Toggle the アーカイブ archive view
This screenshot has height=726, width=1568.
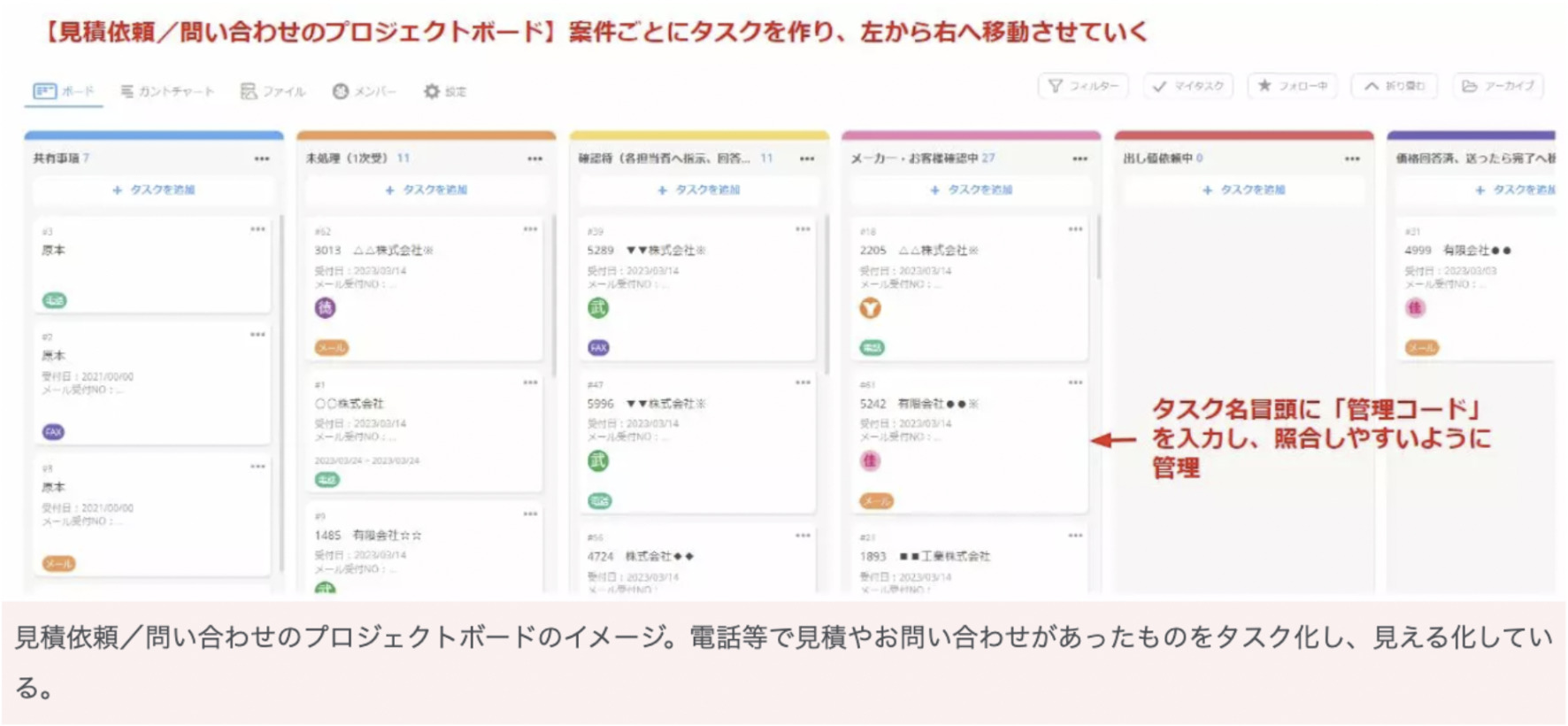point(1497,86)
